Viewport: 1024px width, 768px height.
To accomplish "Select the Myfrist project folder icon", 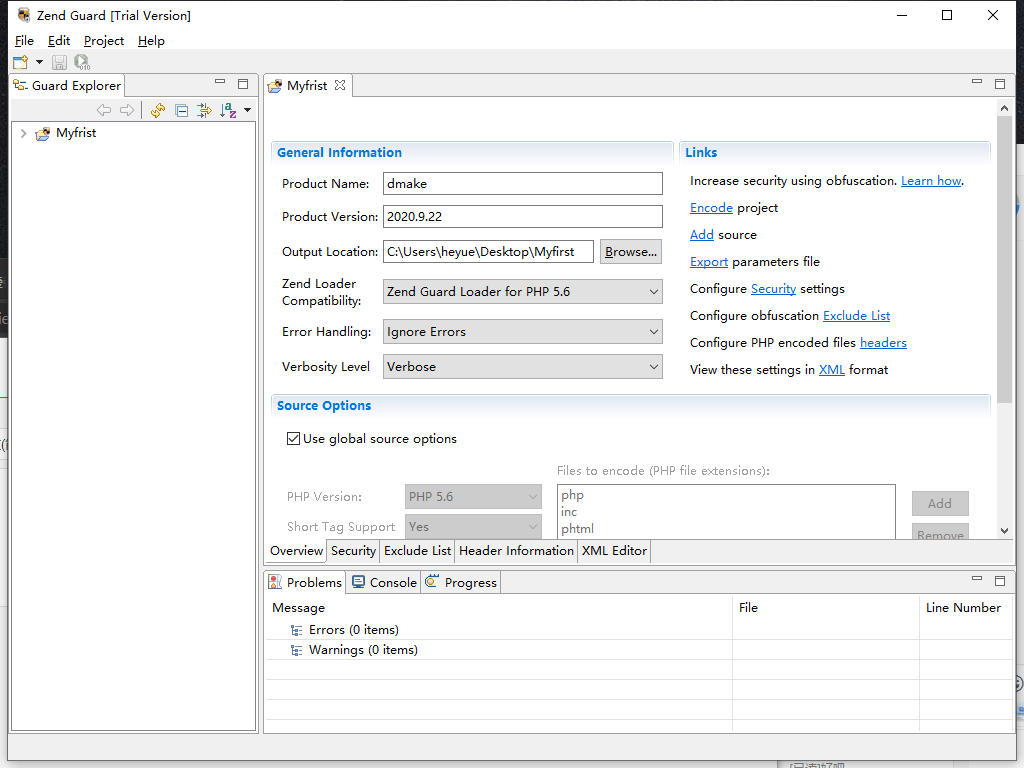I will [x=43, y=134].
